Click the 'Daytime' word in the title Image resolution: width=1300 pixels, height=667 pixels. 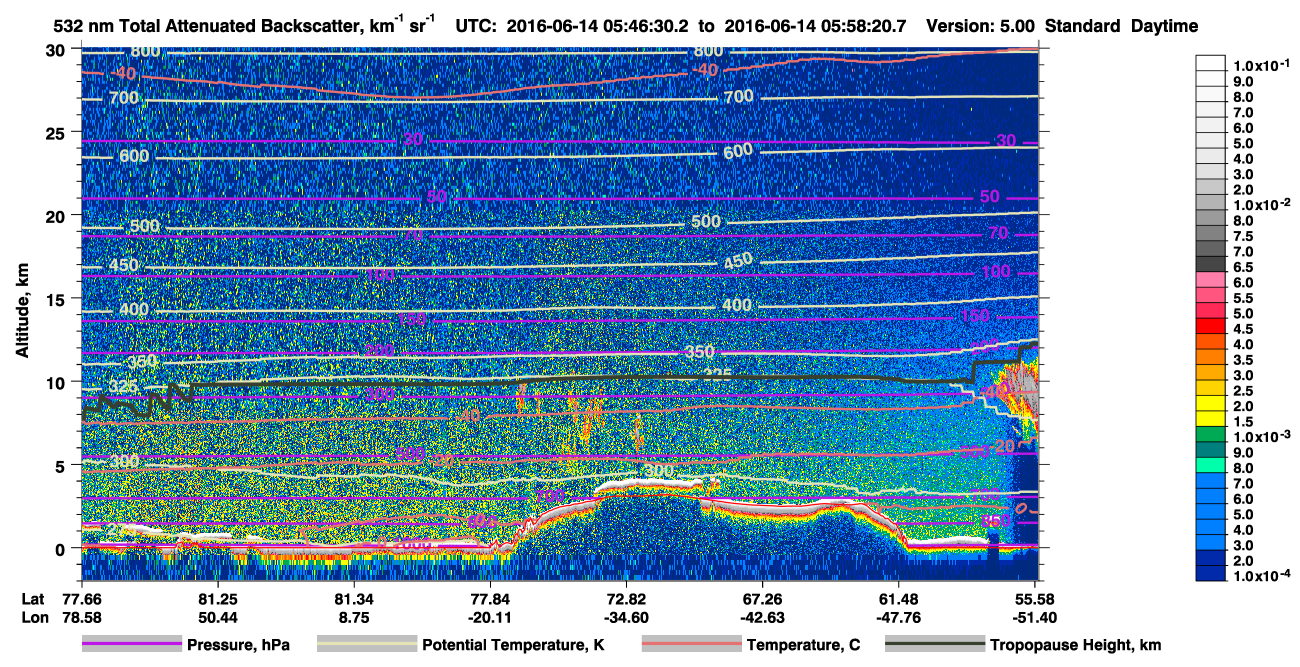1164,26
